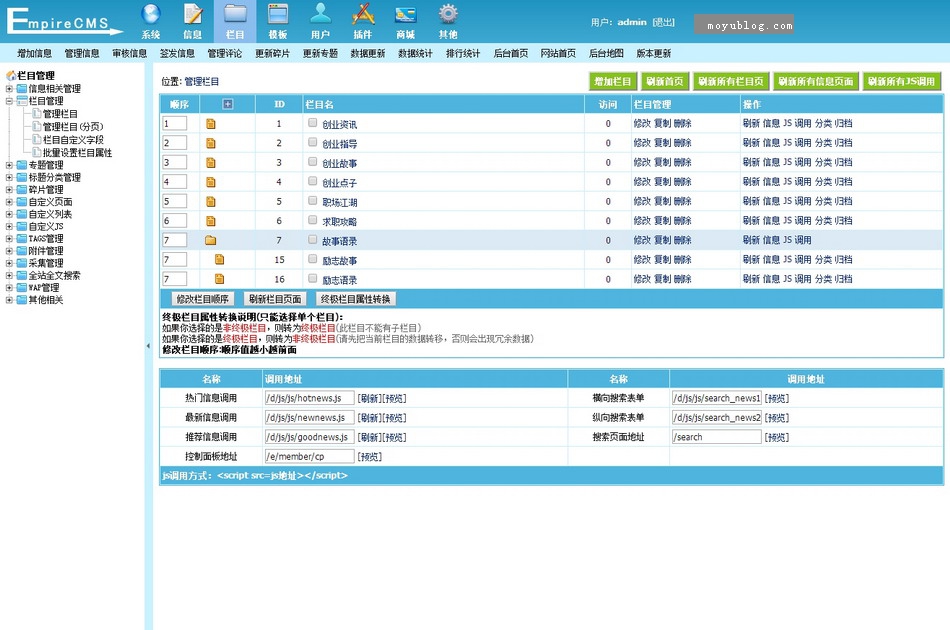Expand the 专题管理 tree node

point(9,165)
